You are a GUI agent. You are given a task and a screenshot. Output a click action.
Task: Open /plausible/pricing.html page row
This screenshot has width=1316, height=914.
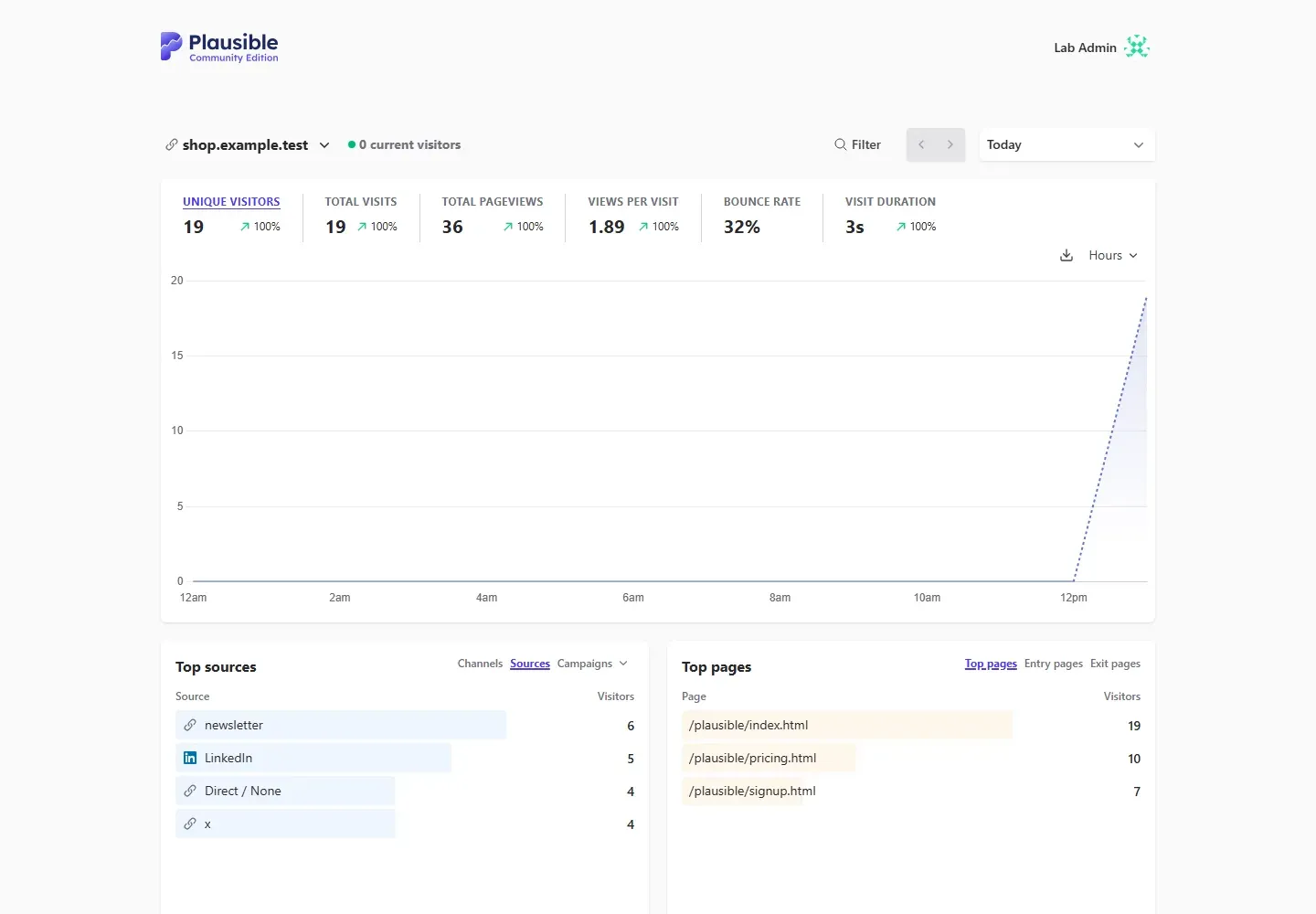[x=911, y=758]
